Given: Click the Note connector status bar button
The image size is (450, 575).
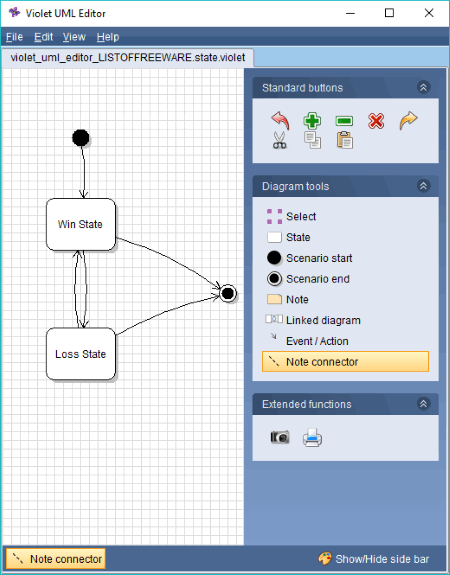Looking at the screenshot, I should (56, 559).
